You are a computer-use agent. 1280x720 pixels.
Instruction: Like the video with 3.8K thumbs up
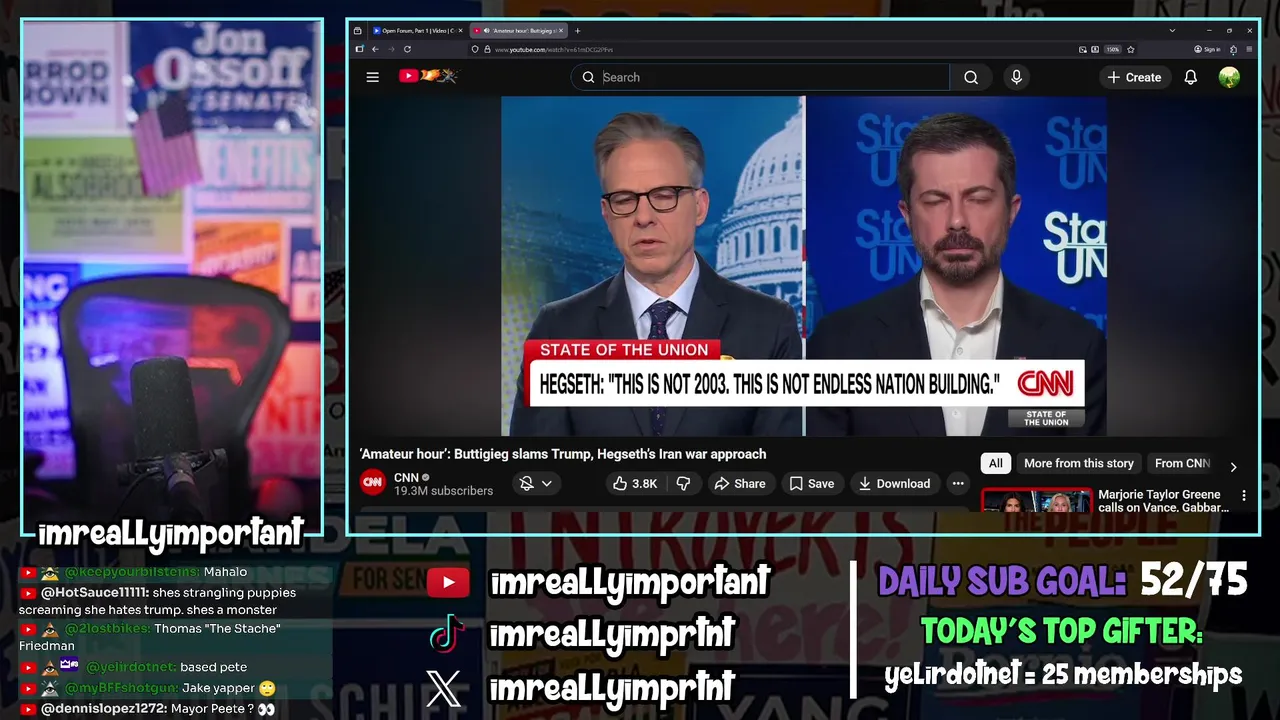tap(635, 483)
